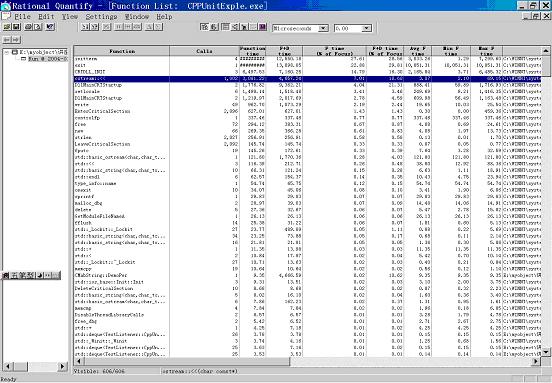Viewport: 552px width, 383px height.
Task: Click the Forward navigation arrow
Action: 16,40
